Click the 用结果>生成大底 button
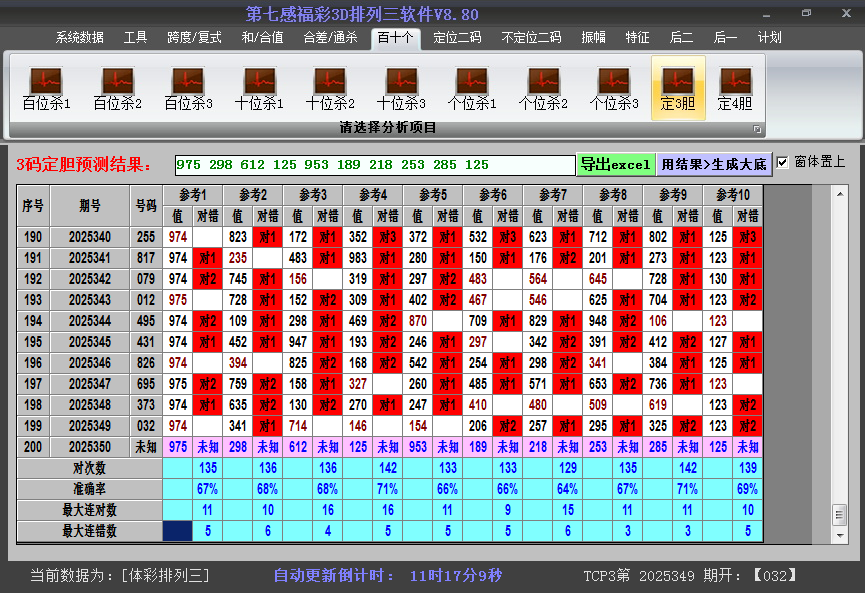The height and width of the screenshot is (593, 865). click(714, 164)
